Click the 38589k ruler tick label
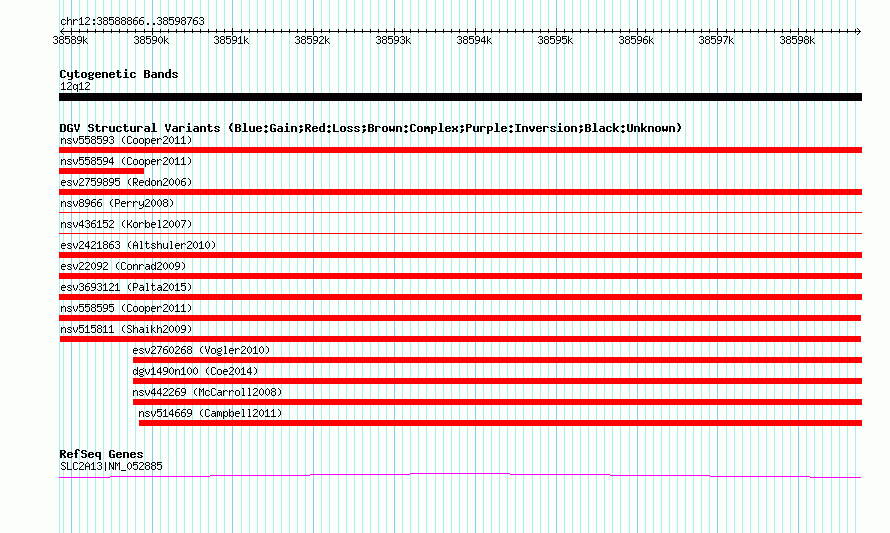890x533 pixels. click(x=70, y=40)
